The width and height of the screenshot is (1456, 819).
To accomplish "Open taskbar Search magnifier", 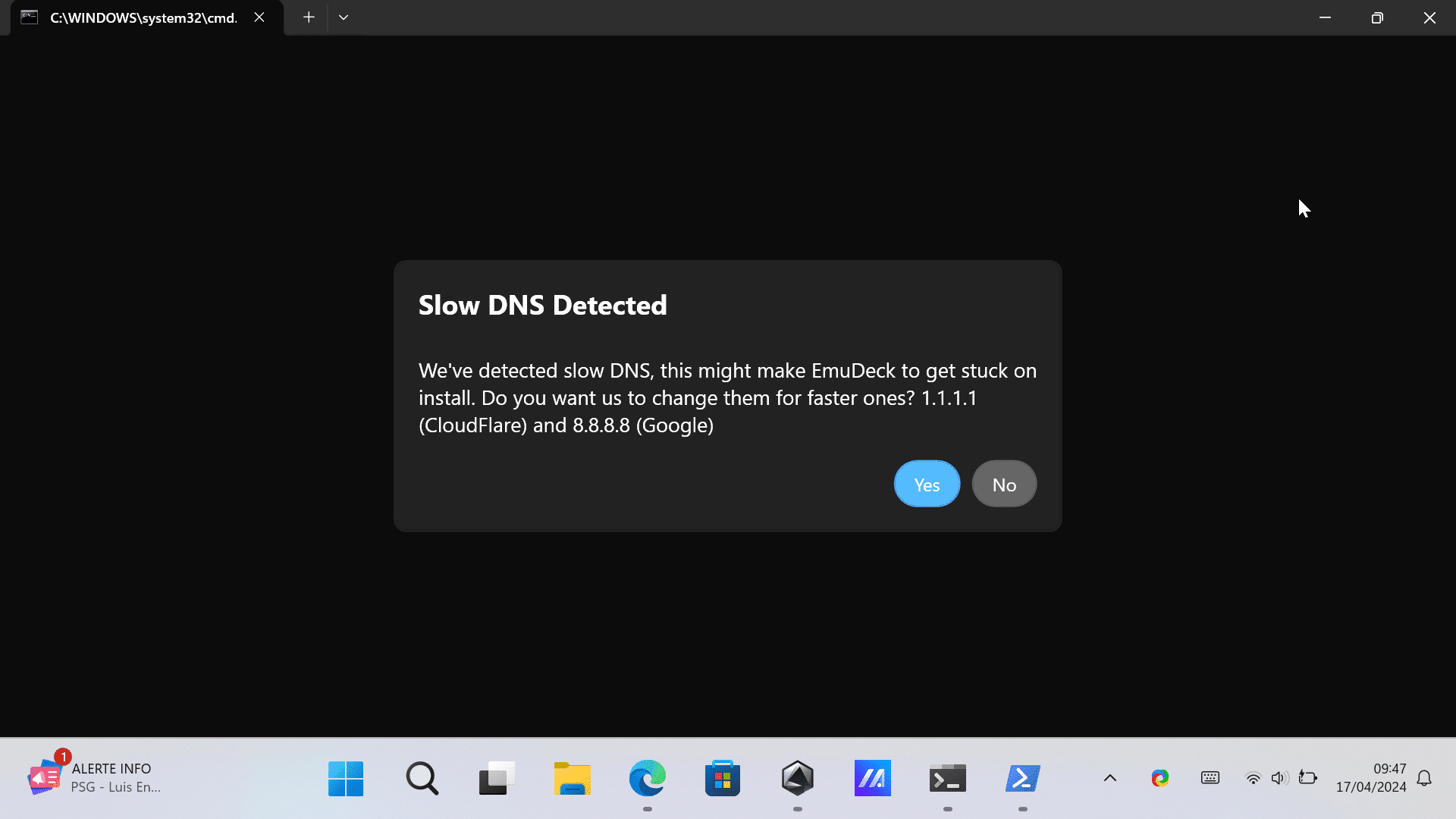I will [422, 778].
